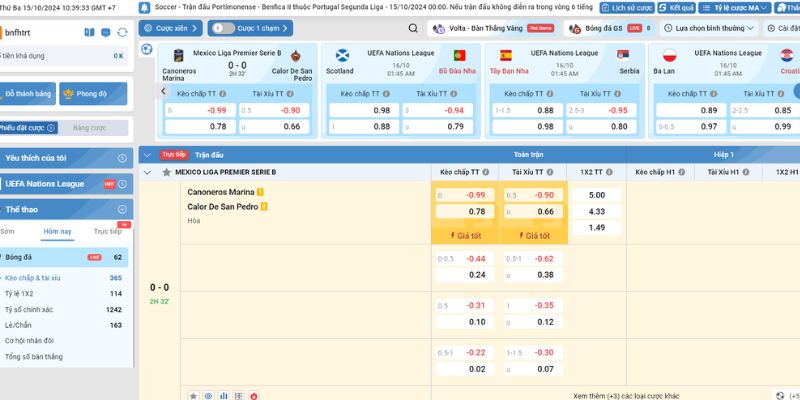Select Bóng đá sport in sidebar
Screen dimensions: 800x400
tap(63, 257)
